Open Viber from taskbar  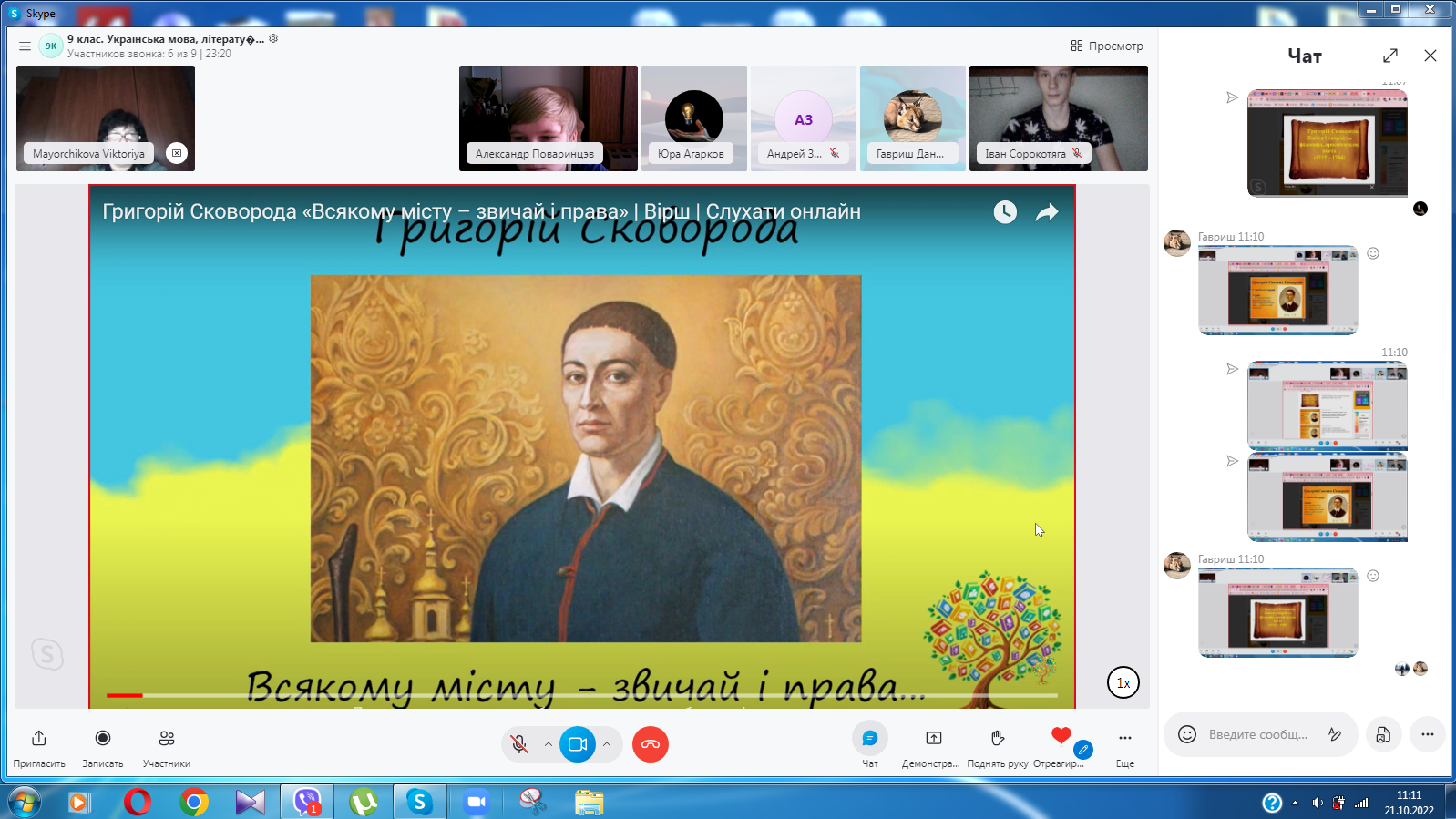308,802
